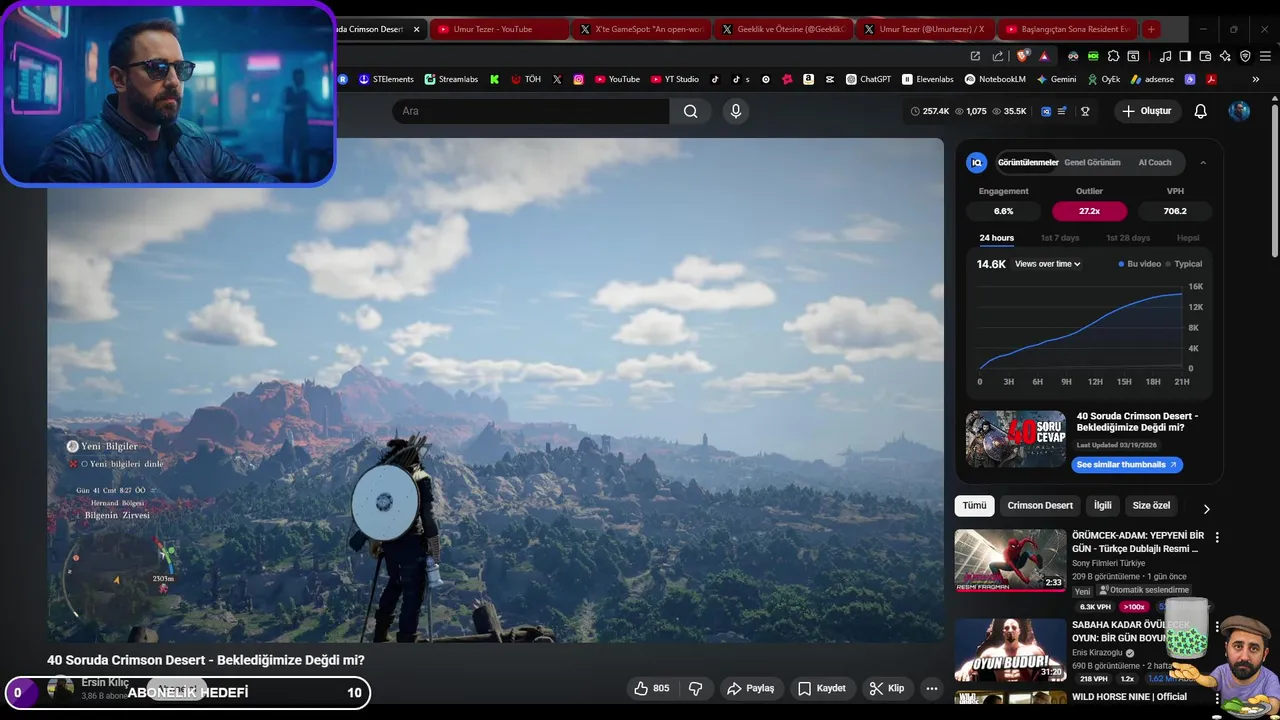1280x720 pixels.
Task: Click See similar thumbnails
Action: point(1127,465)
